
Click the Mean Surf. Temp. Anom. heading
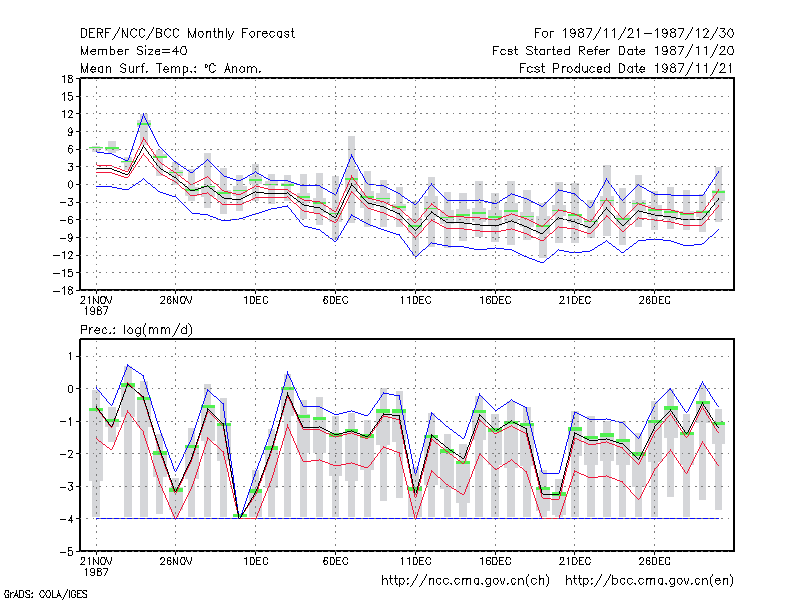coord(170,68)
